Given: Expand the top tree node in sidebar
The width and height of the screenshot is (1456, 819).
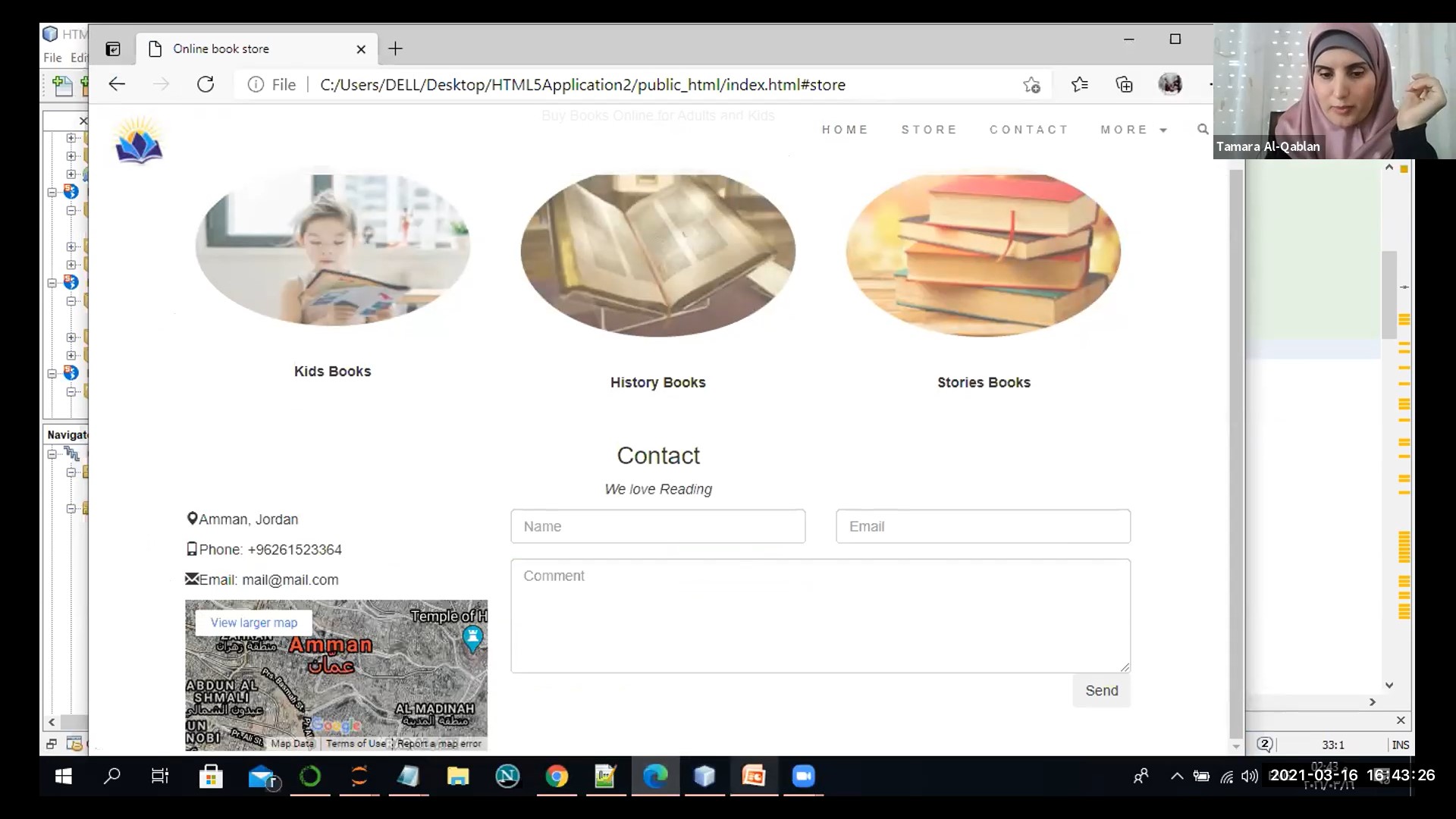Looking at the screenshot, I should pyautogui.click(x=71, y=138).
